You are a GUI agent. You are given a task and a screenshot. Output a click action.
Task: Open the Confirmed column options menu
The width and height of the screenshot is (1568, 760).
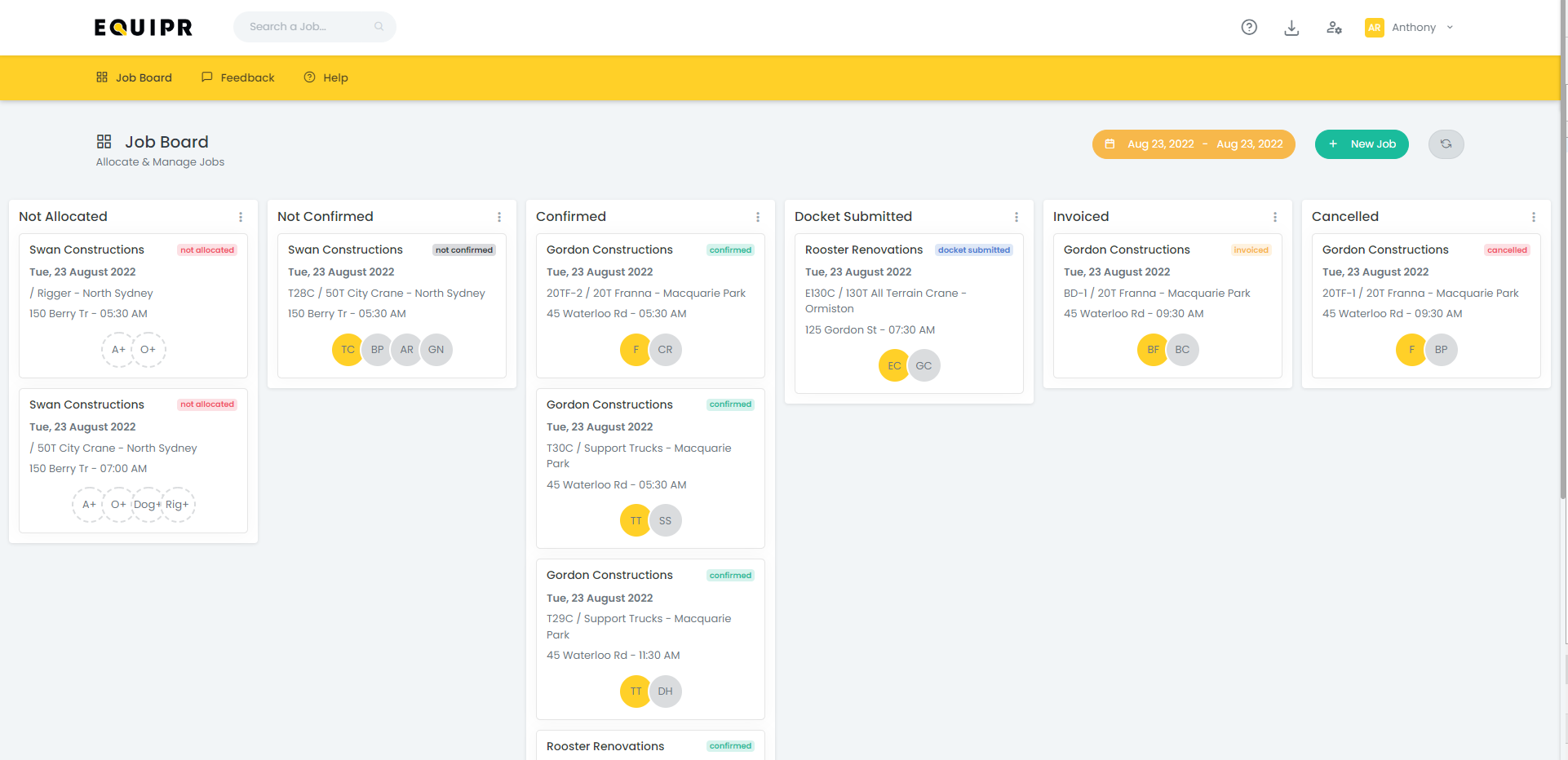coord(758,217)
